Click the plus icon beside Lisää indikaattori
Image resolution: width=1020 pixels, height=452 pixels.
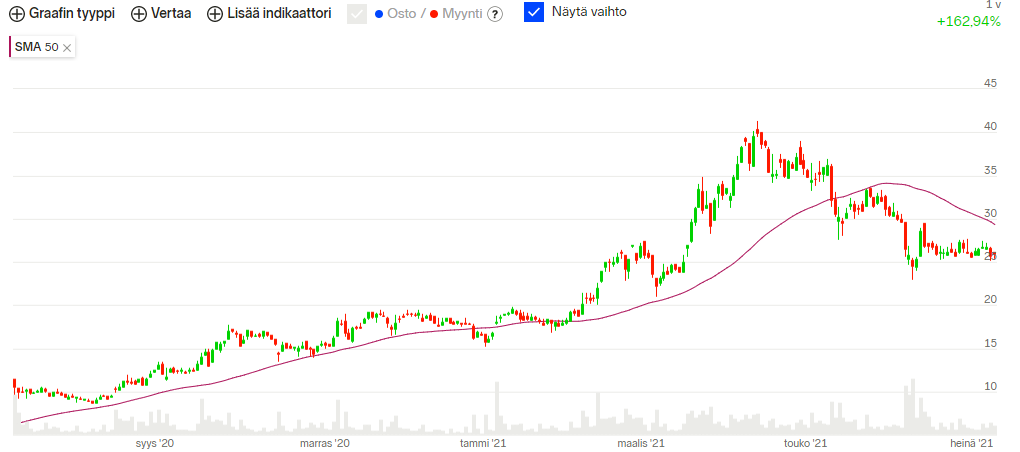tap(215, 14)
